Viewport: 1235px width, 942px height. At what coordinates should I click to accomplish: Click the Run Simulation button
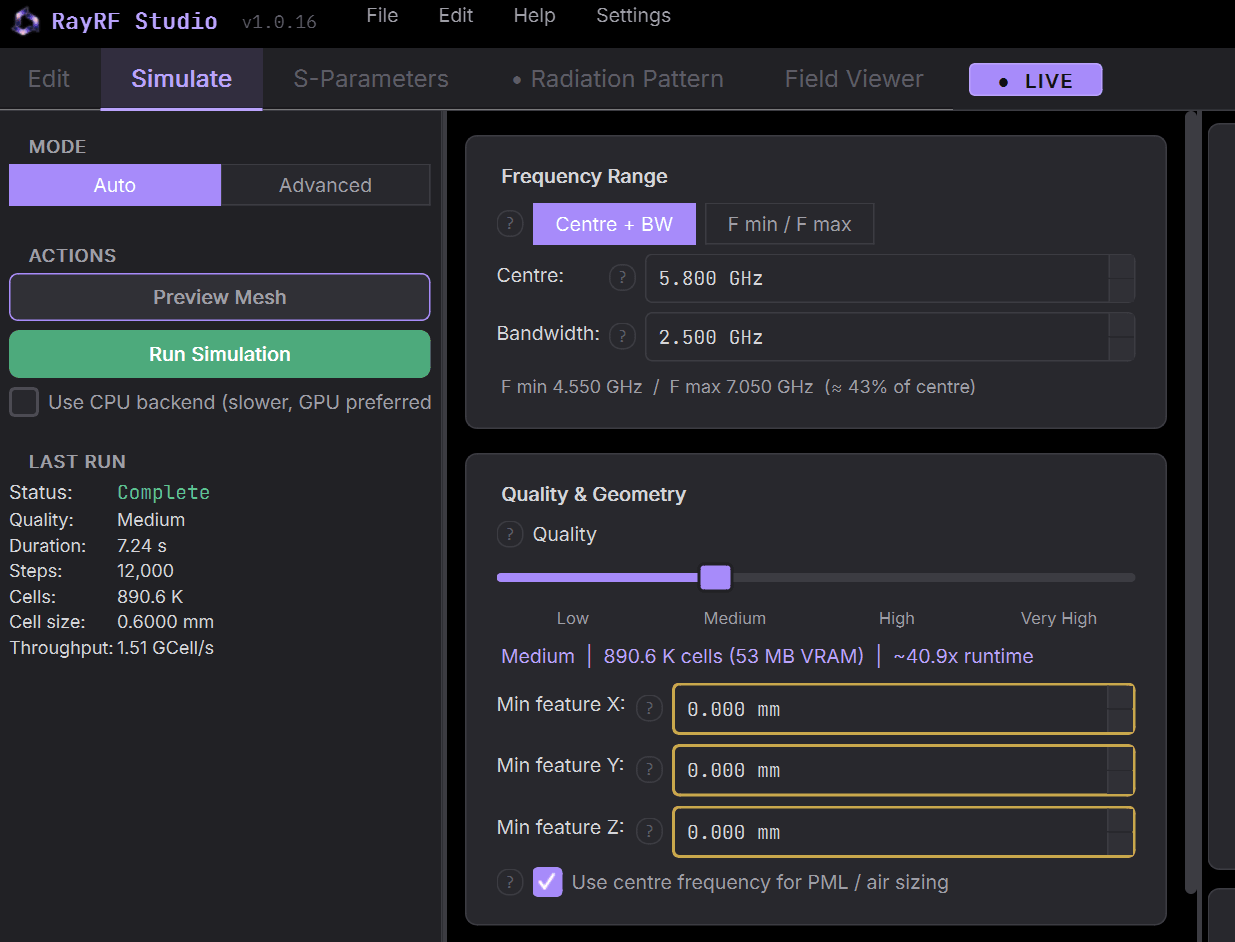220,354
